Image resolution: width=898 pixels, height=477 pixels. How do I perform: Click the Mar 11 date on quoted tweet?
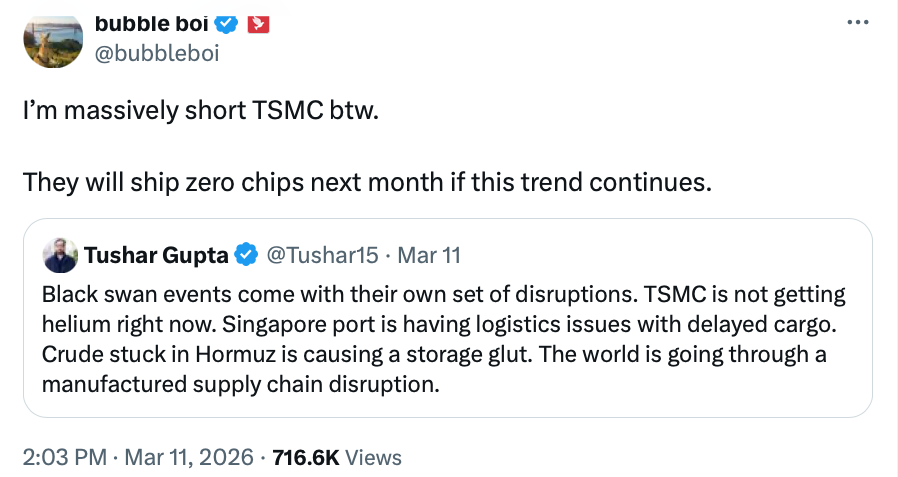pos(429,255)
